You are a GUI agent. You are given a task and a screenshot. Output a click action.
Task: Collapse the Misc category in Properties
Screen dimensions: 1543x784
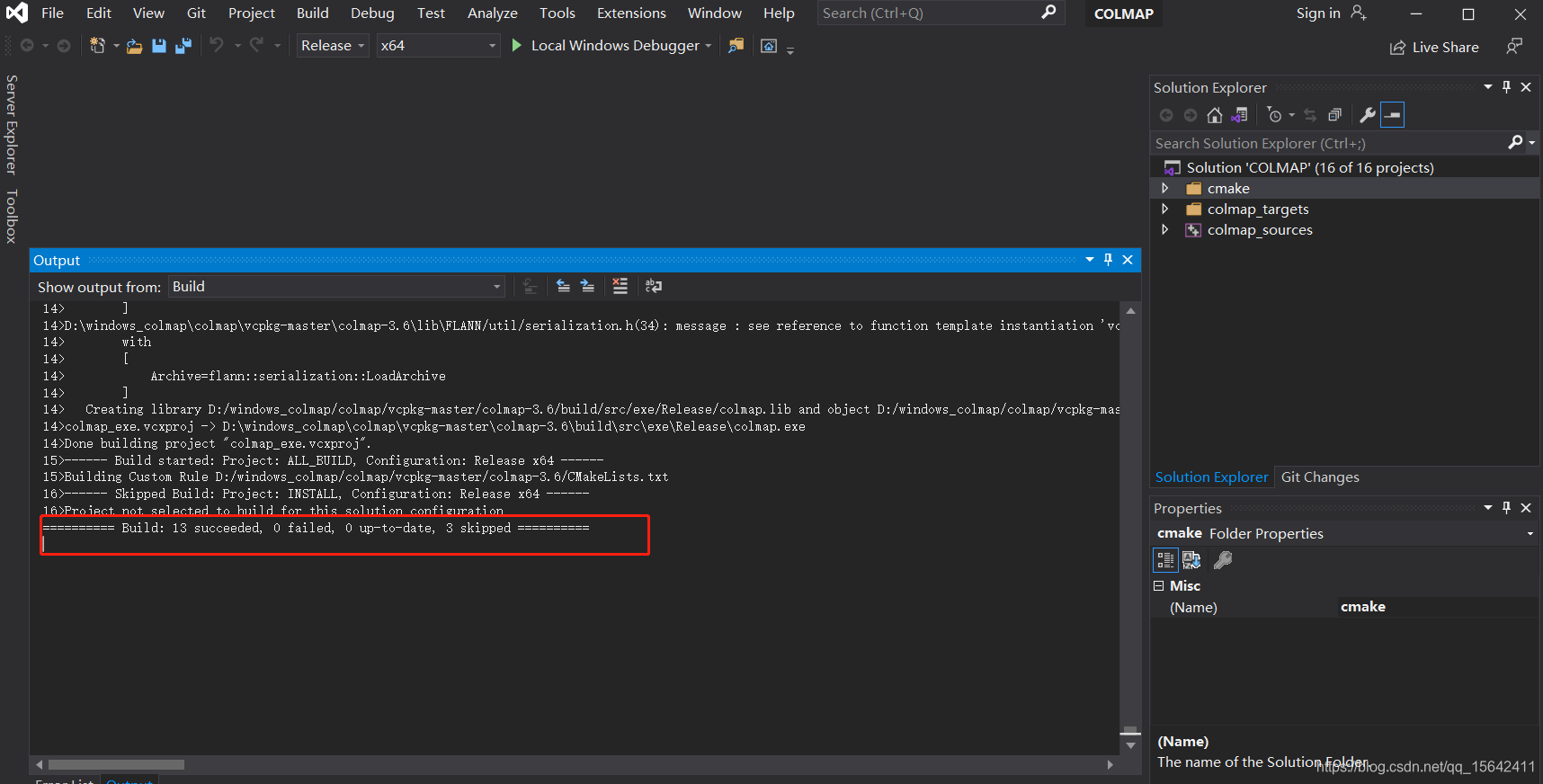click(x=1159, y=585)
